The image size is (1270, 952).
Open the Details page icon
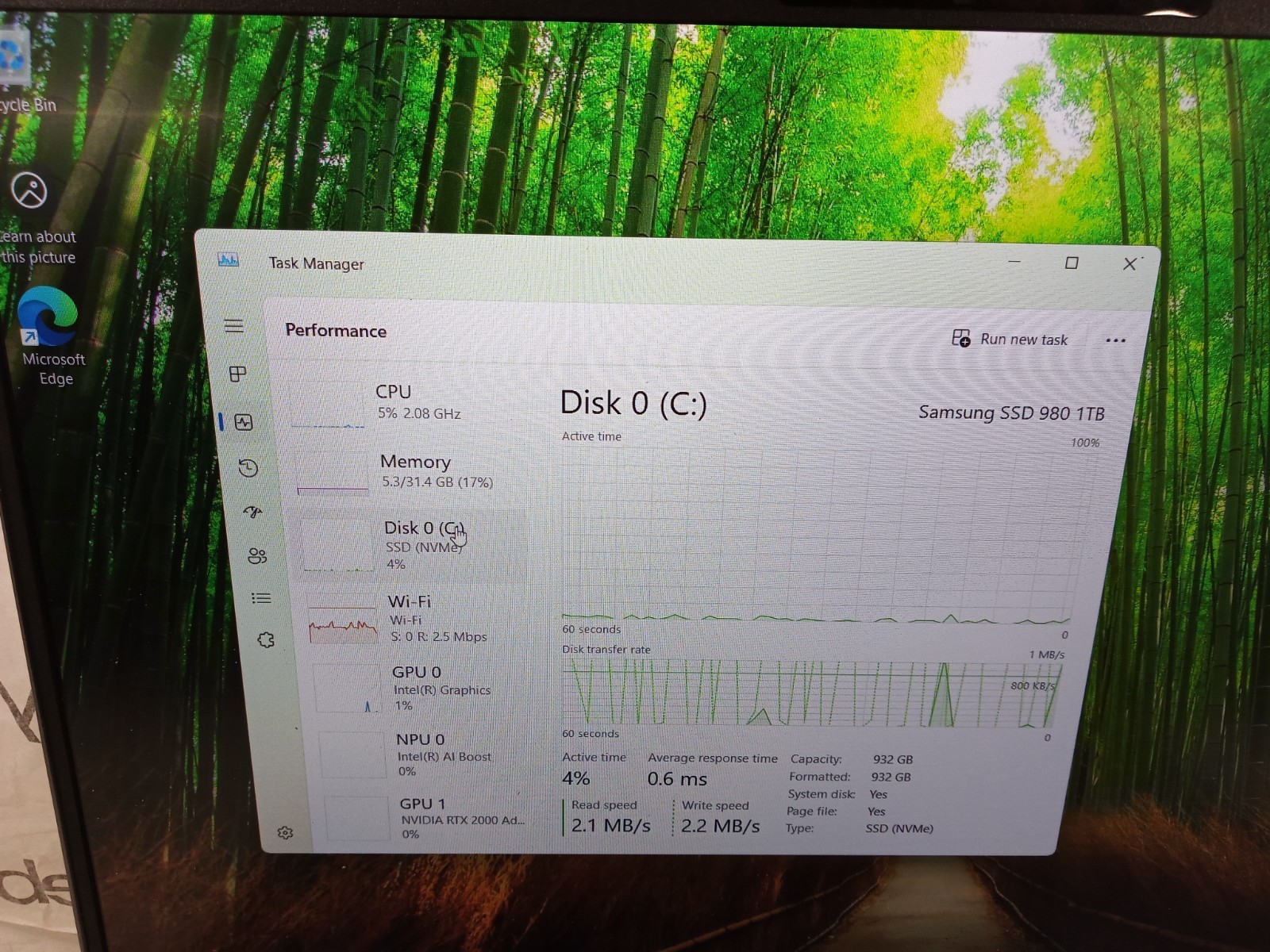pyautogui.click(x=261, y=598)
